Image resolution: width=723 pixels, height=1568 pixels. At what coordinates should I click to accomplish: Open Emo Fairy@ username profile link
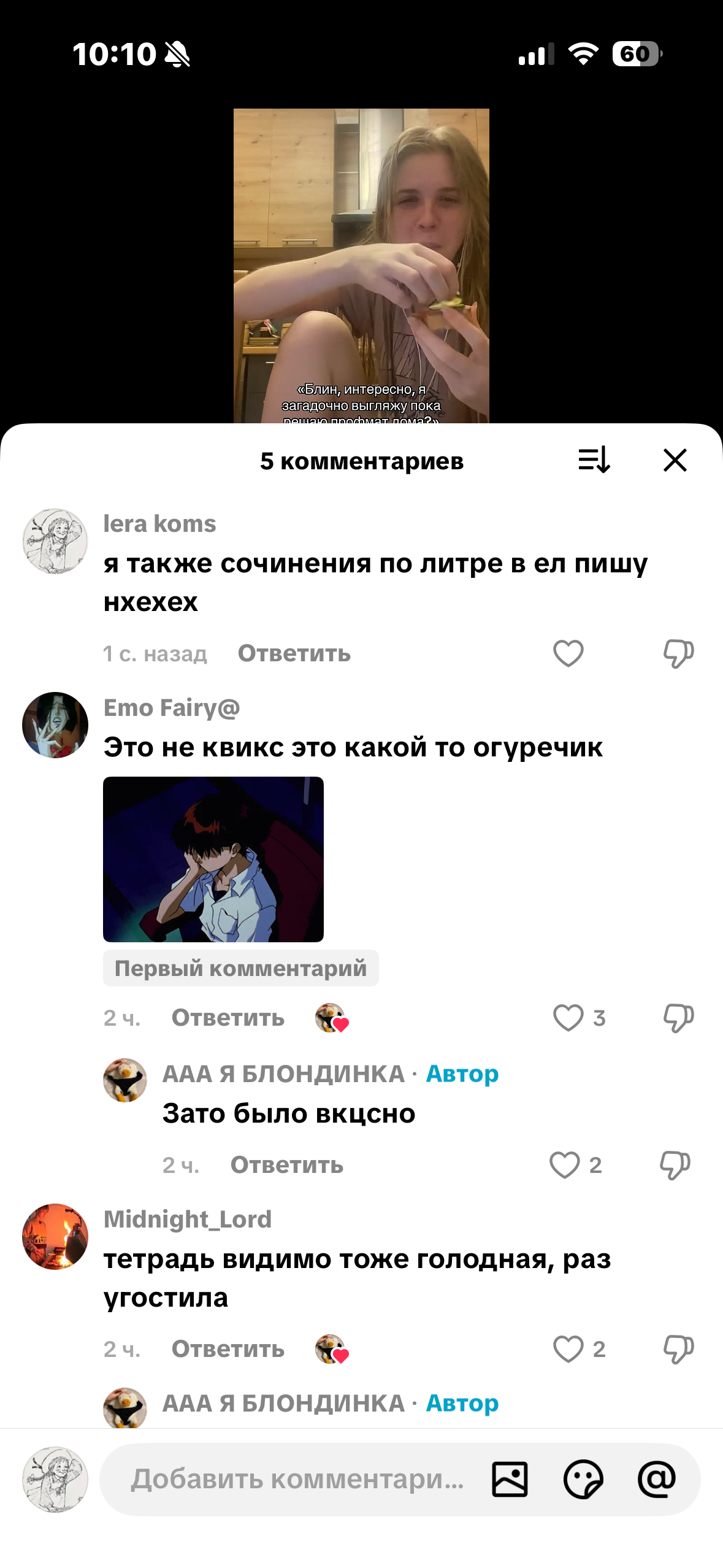172,707
